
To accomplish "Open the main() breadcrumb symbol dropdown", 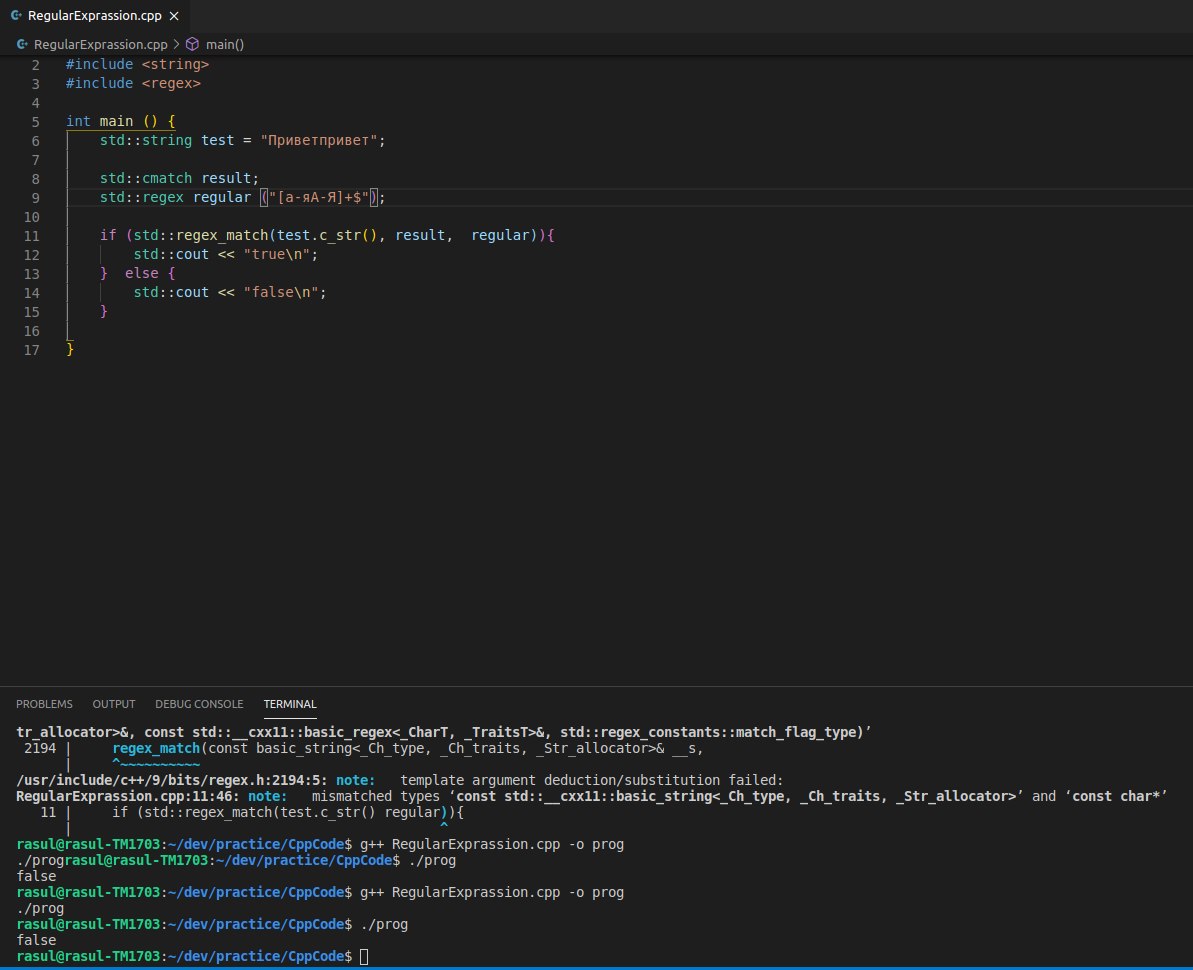I will point(225,44).
